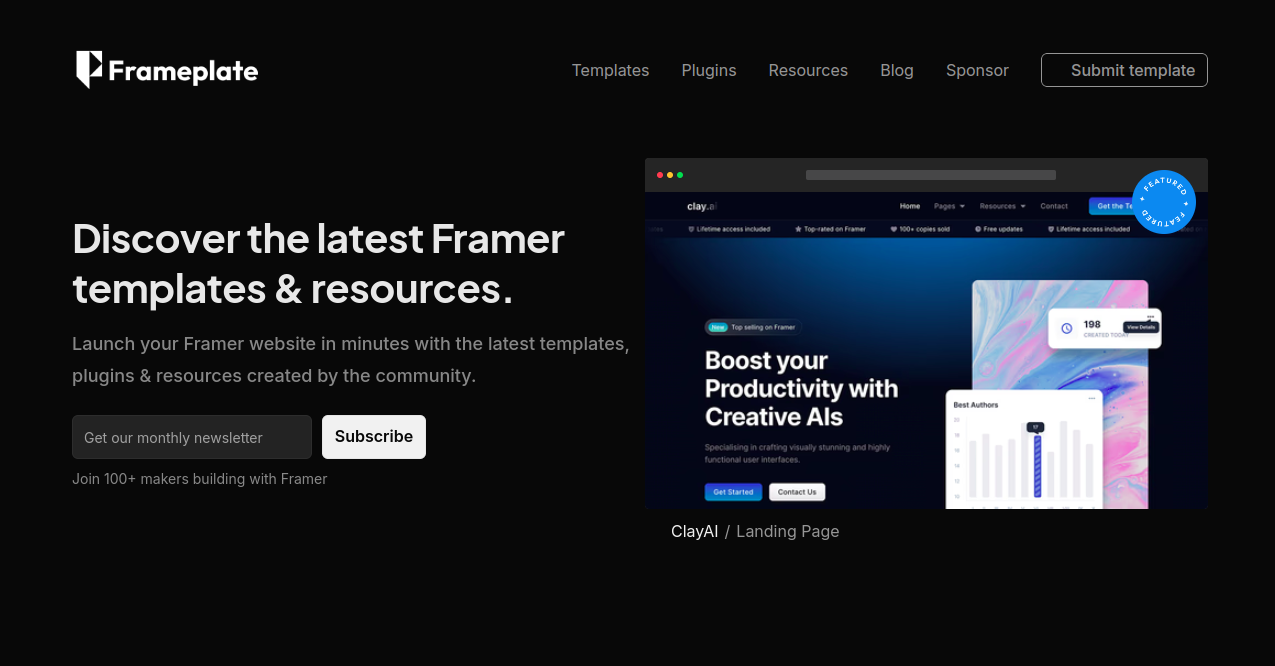Open the ClayAI title link
This screenshot has width=1275, height=666.
pos(694,531)
